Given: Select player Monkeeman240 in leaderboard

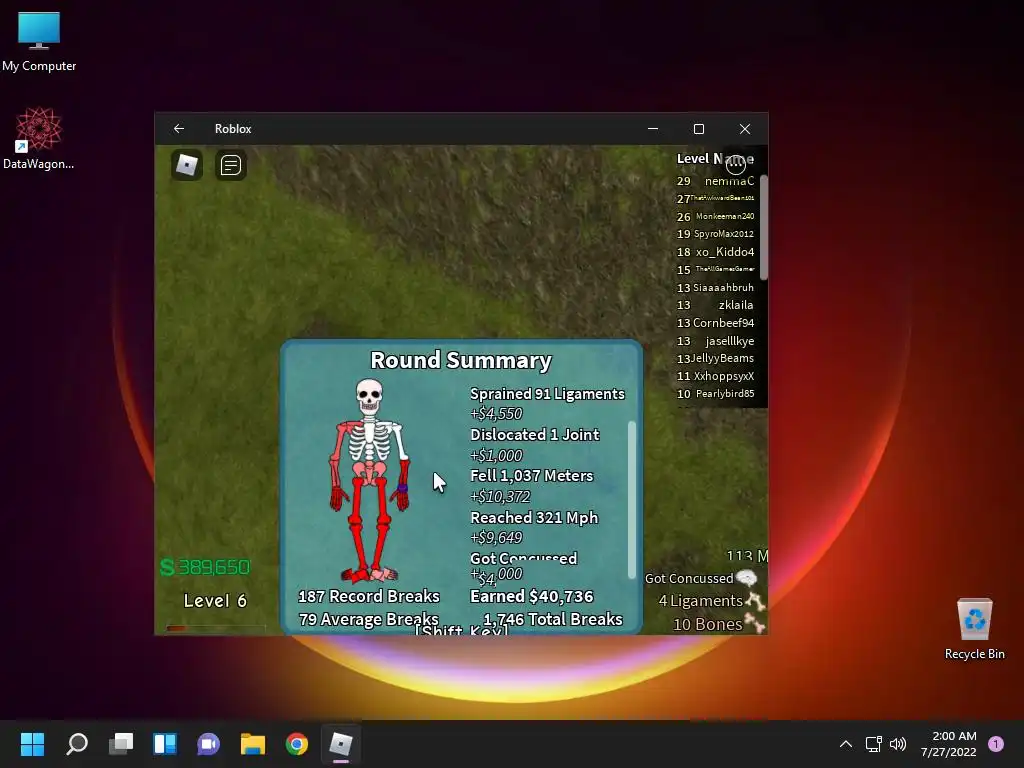Looking at the screenshot, I should coord(725,216).
